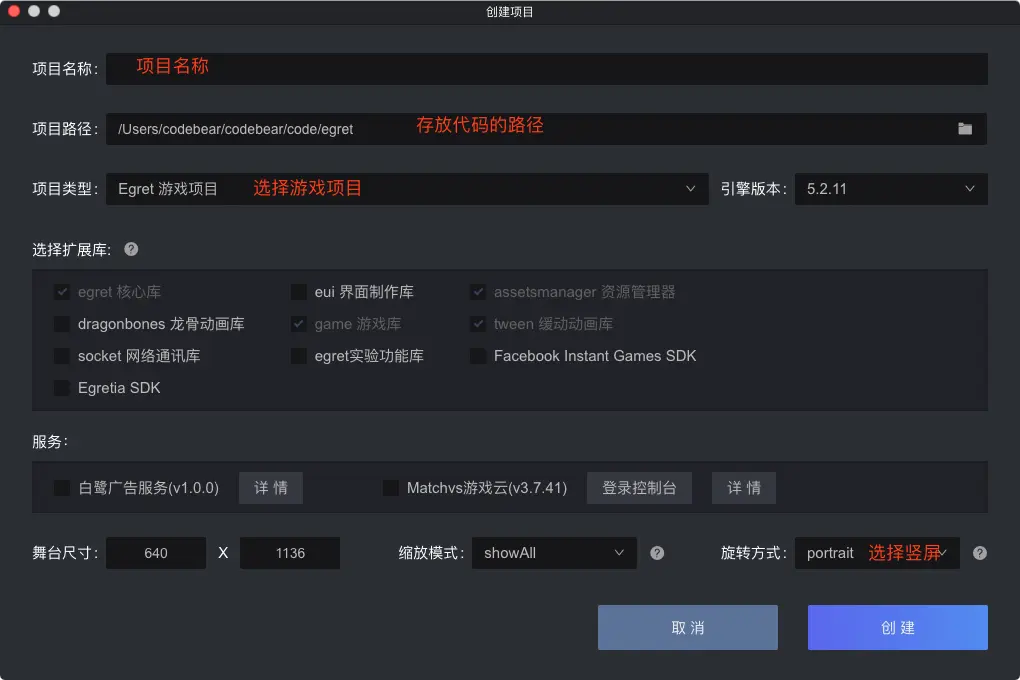Enable egret实验功能库 checkbox

299,356
